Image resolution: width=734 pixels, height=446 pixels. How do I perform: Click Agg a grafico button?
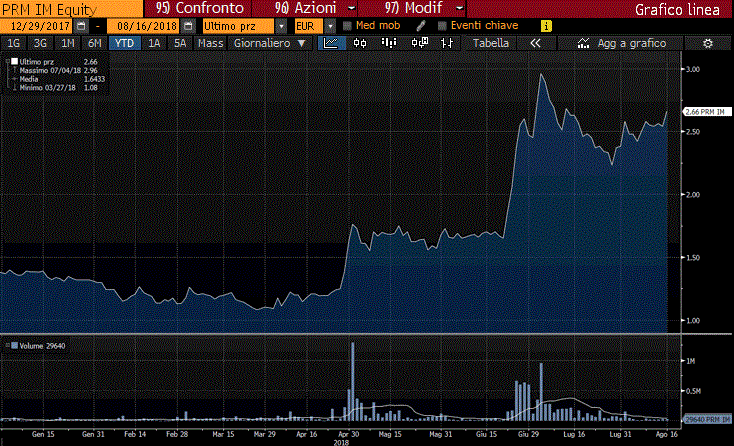[x=622, y=43]
